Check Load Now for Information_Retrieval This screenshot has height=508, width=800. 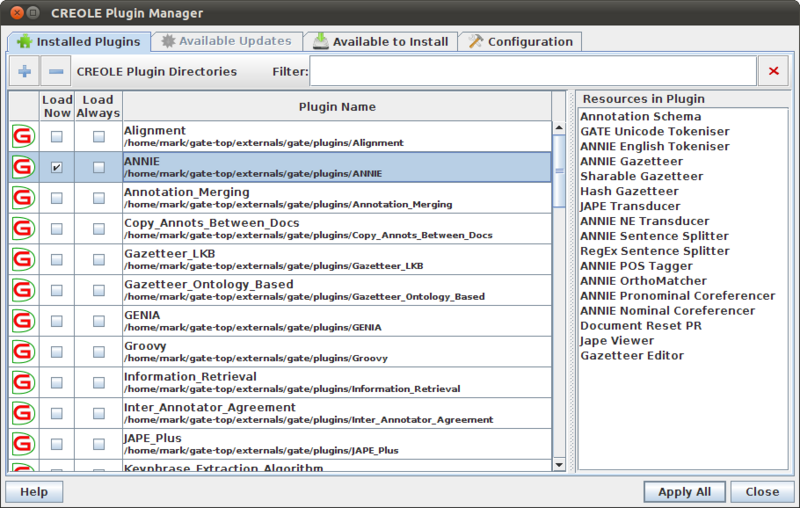click(x=57, y=383)
